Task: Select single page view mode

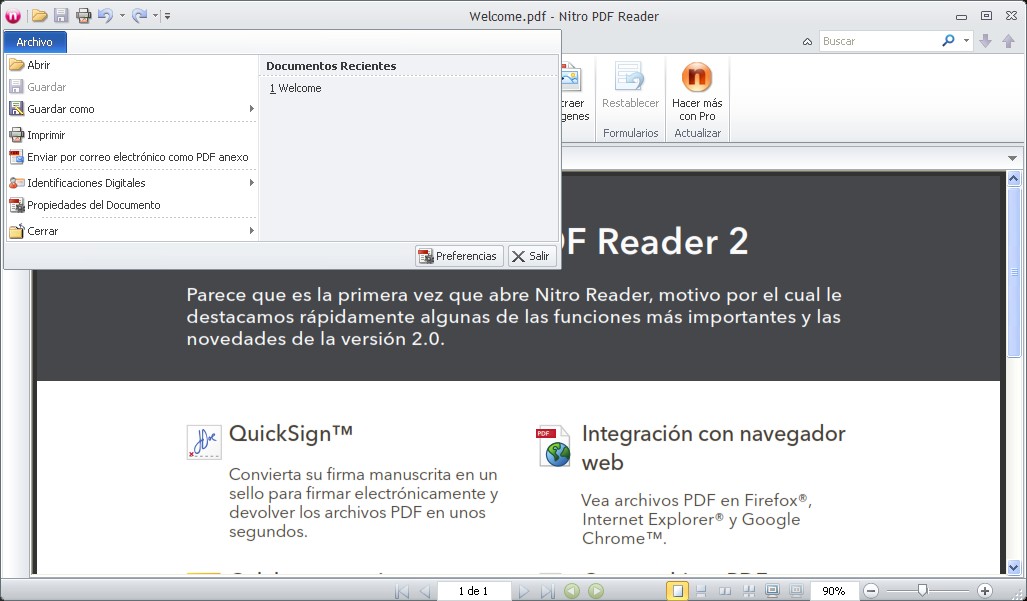Action: [678, 591]
